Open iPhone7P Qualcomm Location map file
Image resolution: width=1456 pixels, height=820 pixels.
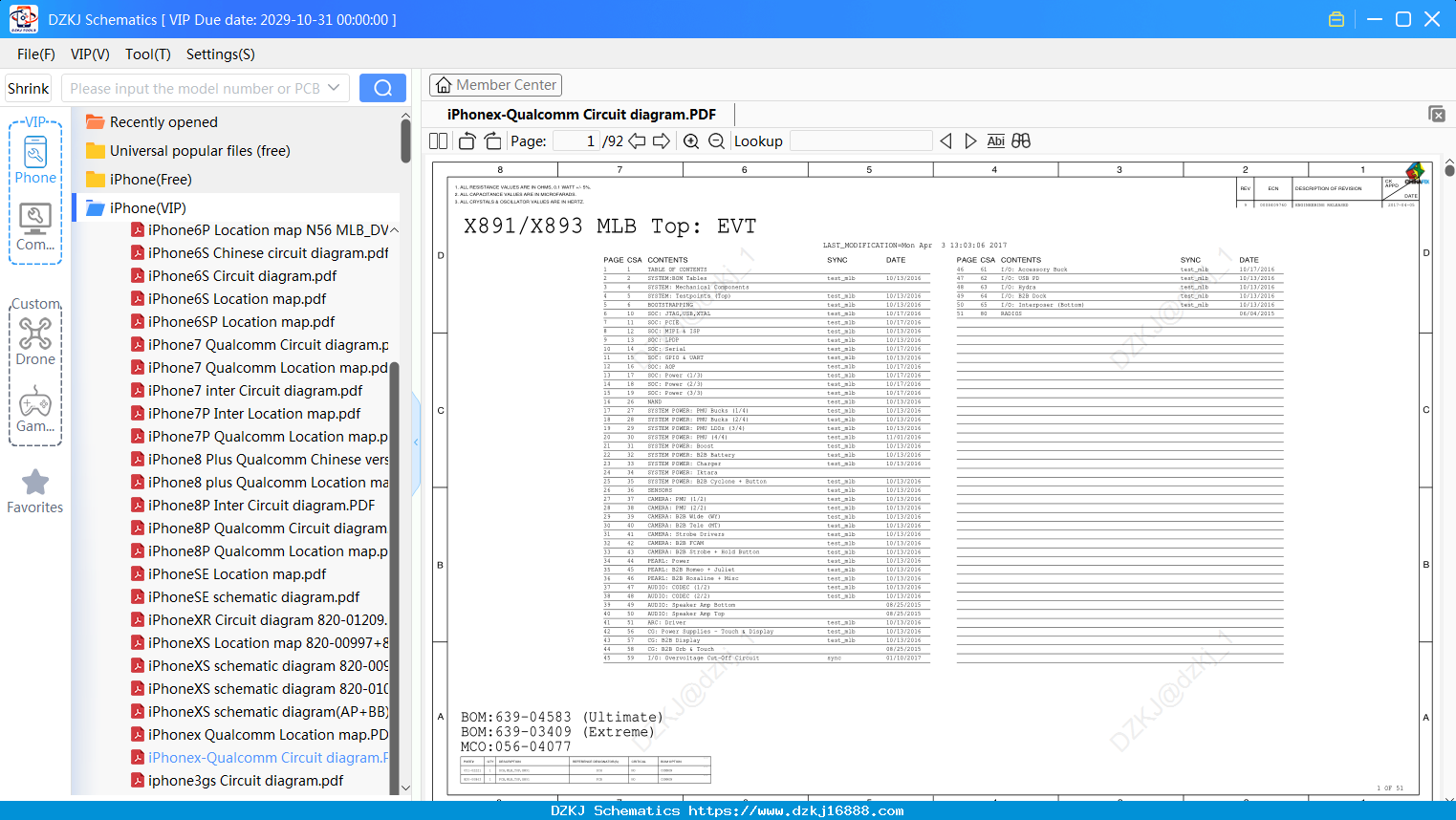point(260,437)
